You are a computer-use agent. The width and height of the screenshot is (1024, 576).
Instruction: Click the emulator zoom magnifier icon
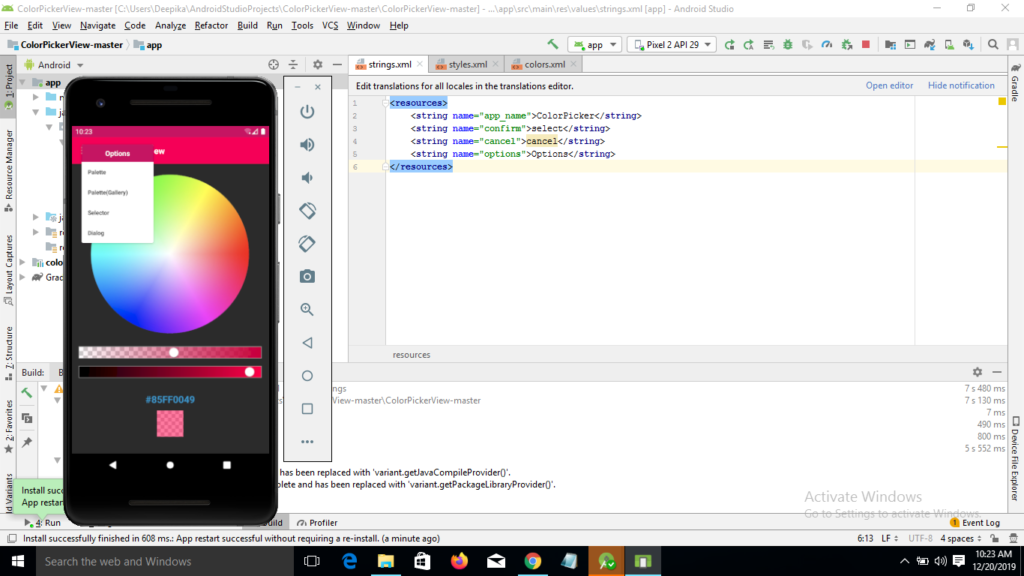pos(307,310)
